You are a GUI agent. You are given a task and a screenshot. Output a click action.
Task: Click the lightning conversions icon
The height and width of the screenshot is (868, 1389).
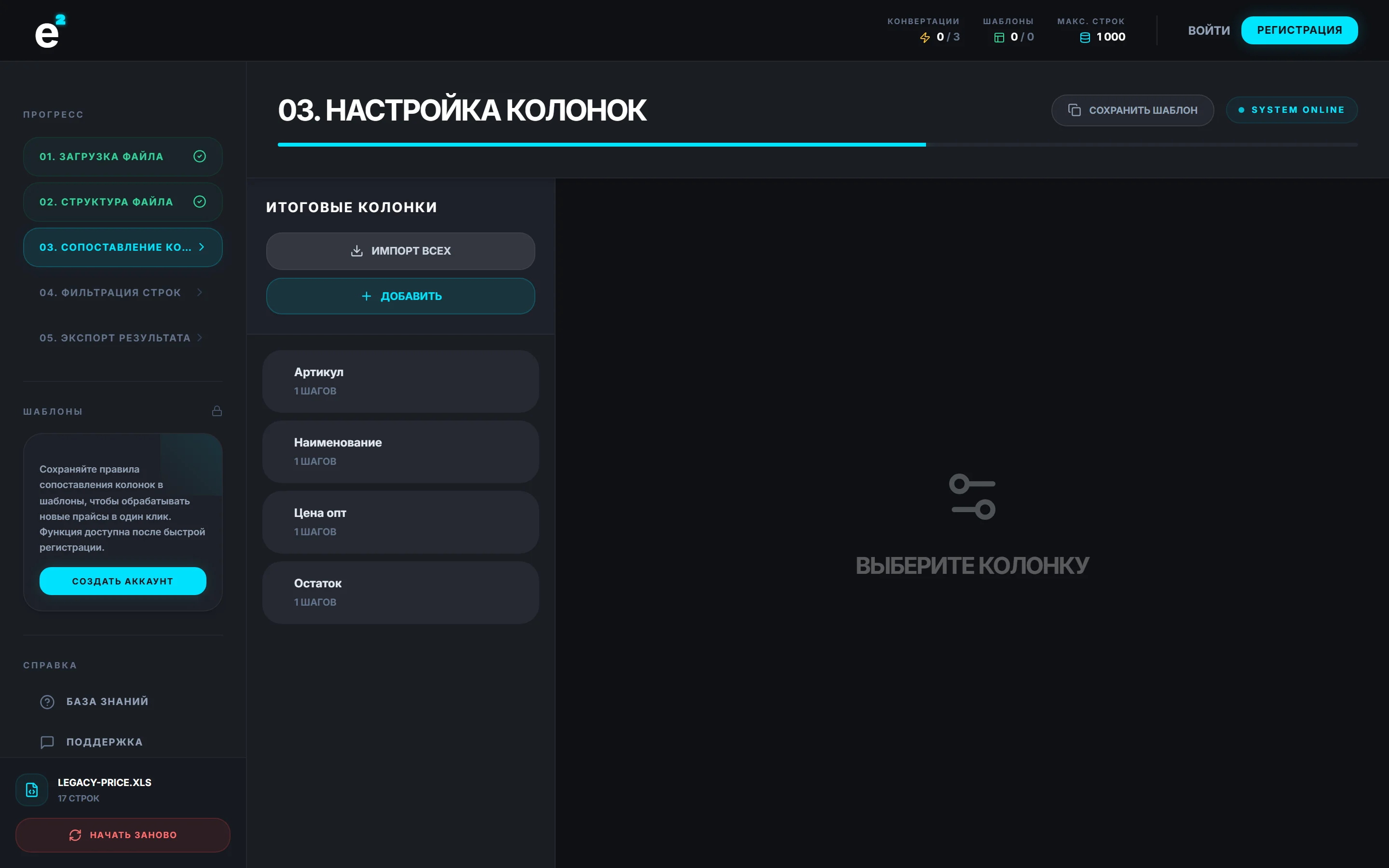point(925,37)
